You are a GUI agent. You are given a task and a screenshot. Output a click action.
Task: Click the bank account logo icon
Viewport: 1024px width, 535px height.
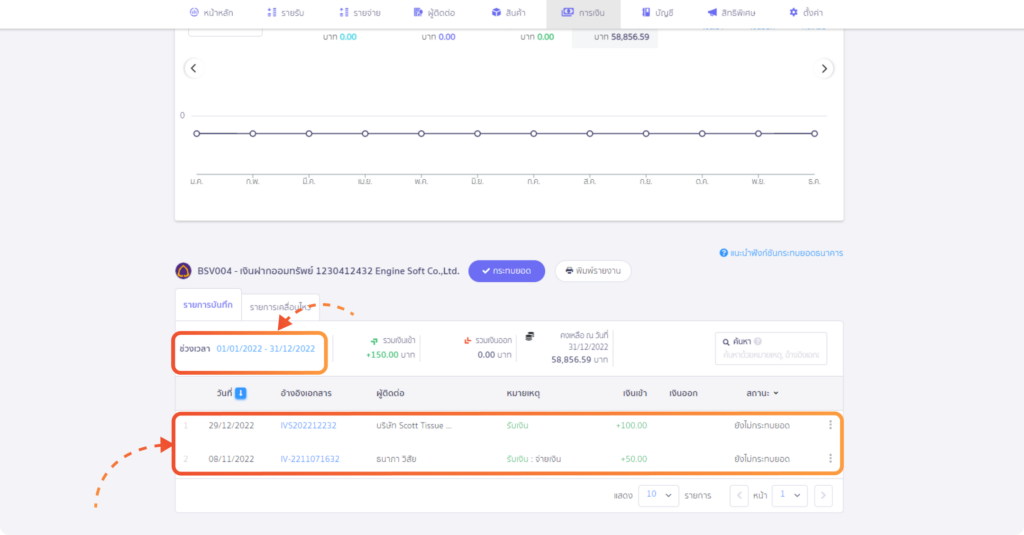tap(183, 271)
